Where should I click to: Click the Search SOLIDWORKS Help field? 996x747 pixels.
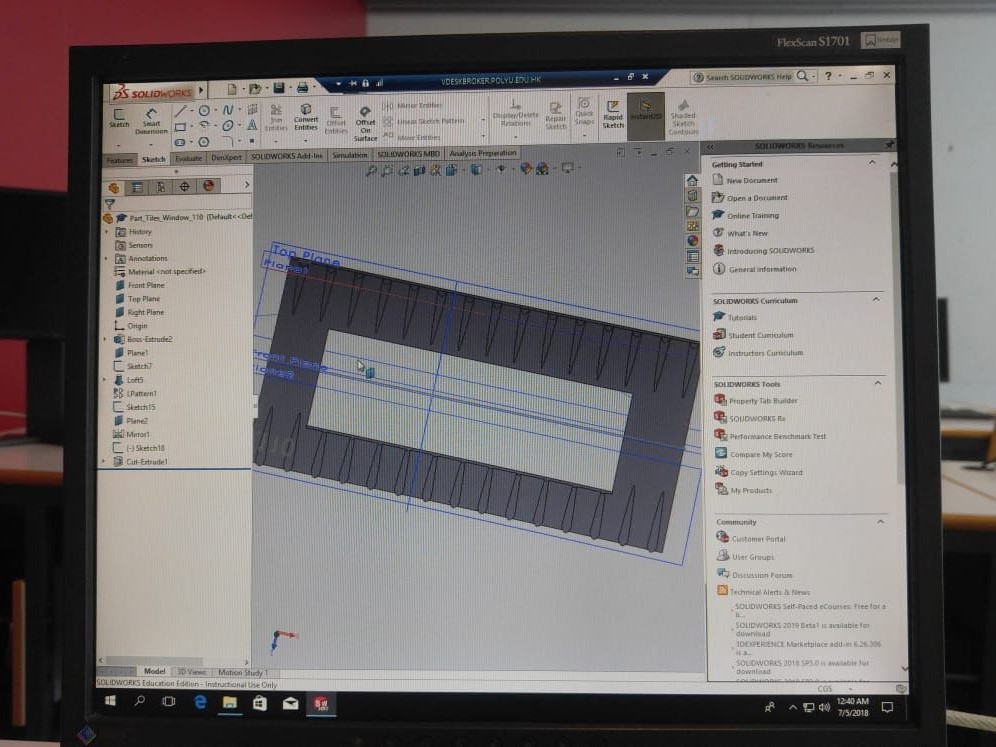pyautogui.click(x=748, y=77)
